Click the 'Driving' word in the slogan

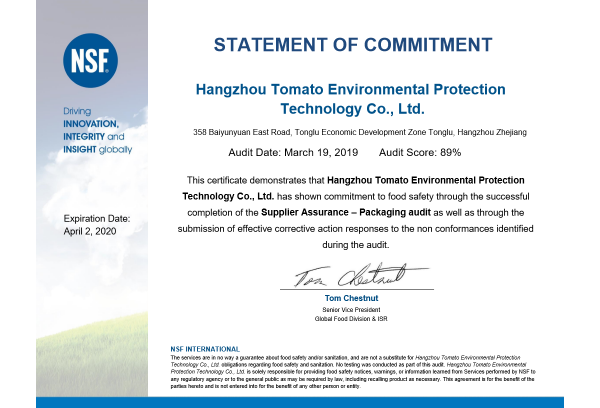click(77, 111)
